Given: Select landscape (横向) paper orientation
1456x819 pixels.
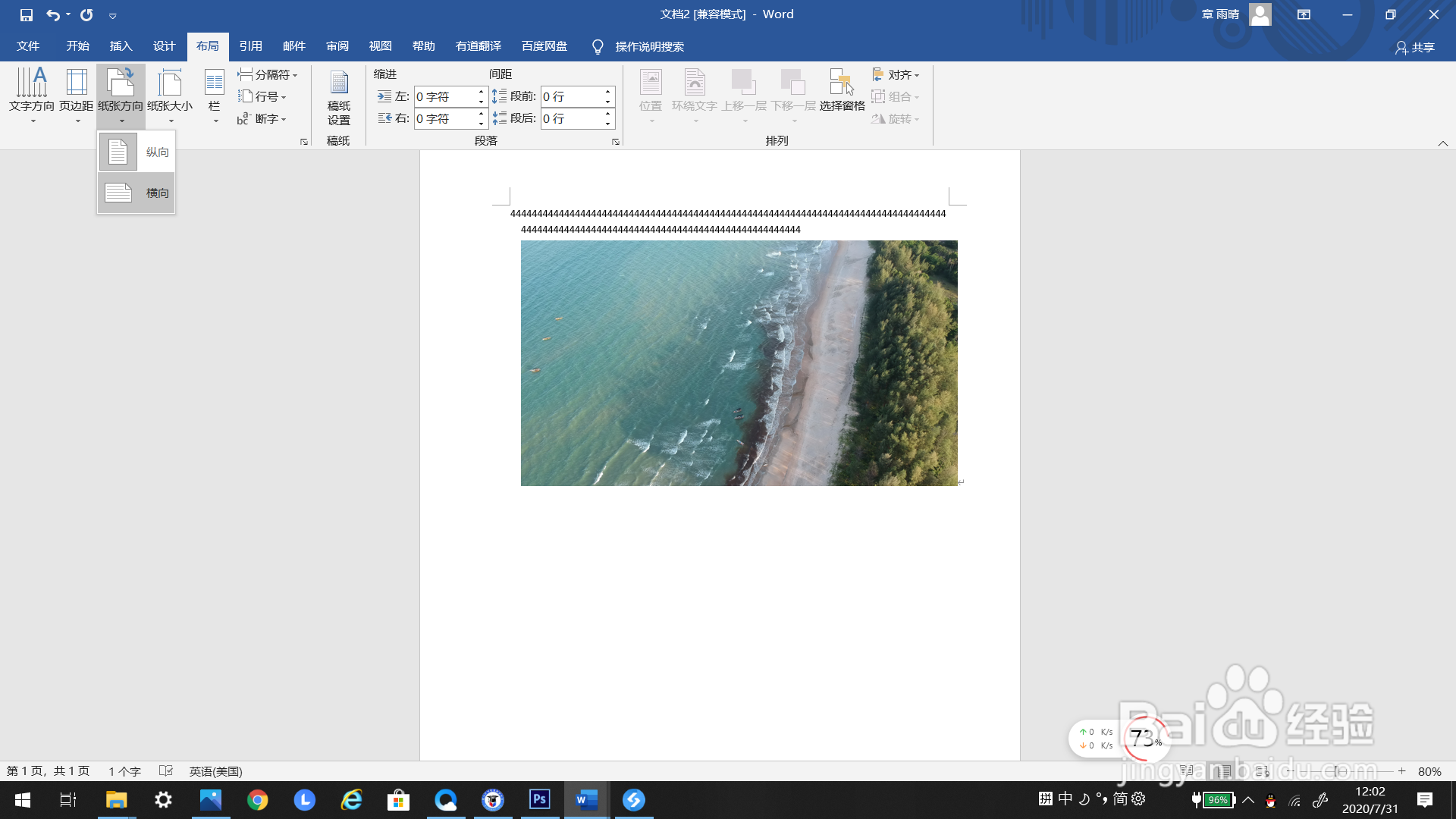Looking at the screenshot, I should point(136,193).
